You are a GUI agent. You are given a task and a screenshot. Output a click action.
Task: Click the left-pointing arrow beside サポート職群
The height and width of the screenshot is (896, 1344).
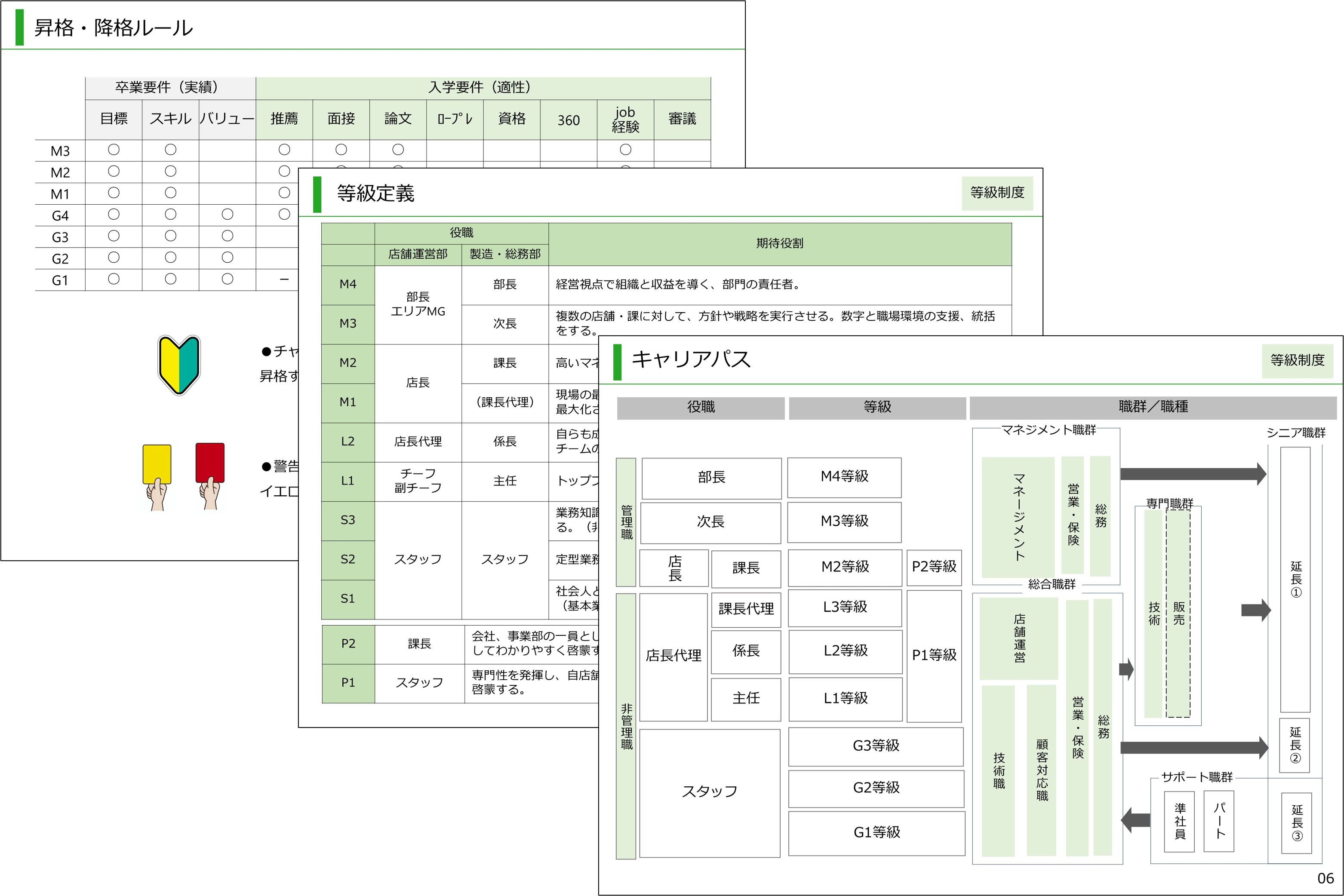(x=1135, y=820)
